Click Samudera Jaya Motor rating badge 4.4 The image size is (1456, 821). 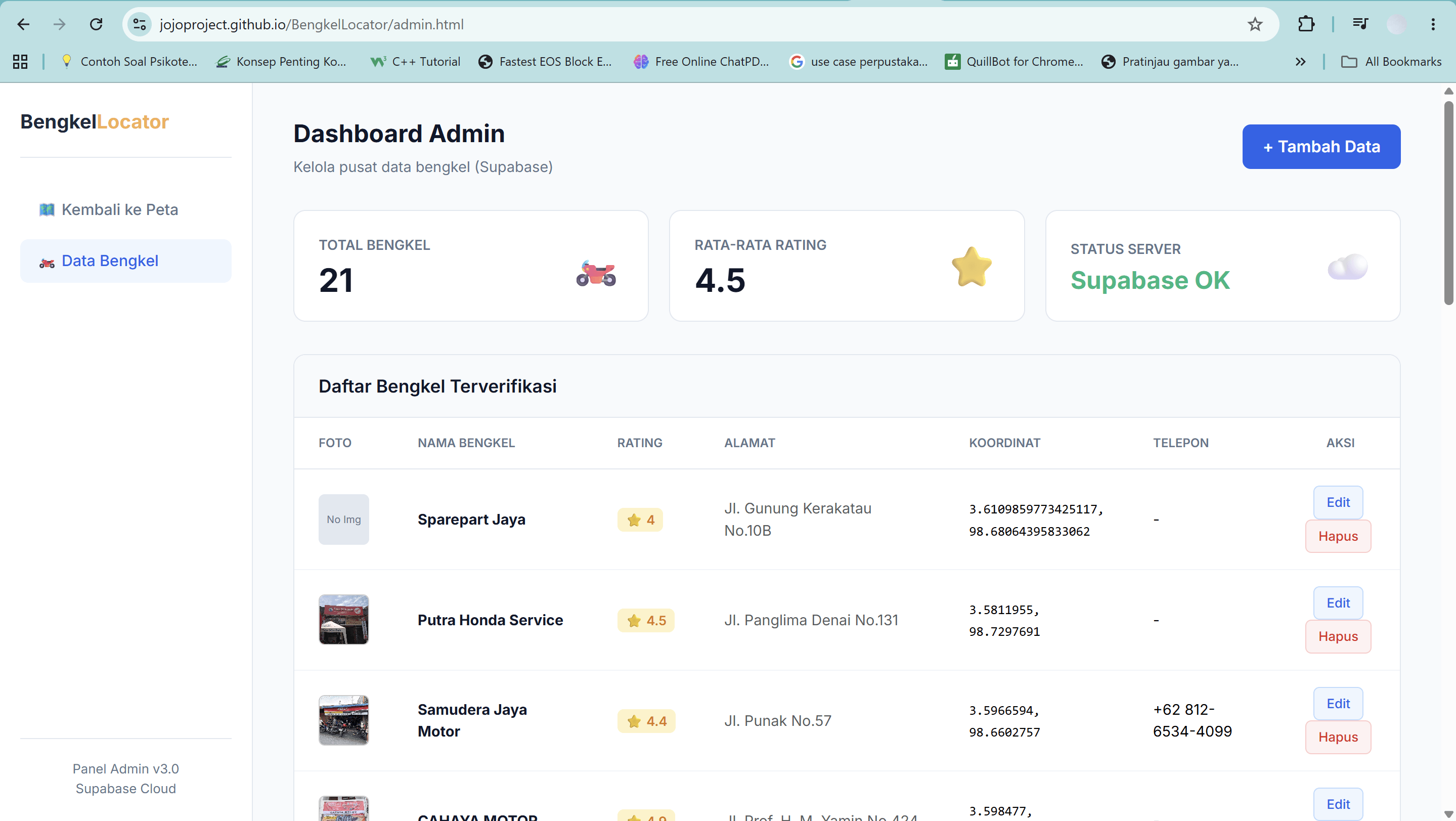646,721
